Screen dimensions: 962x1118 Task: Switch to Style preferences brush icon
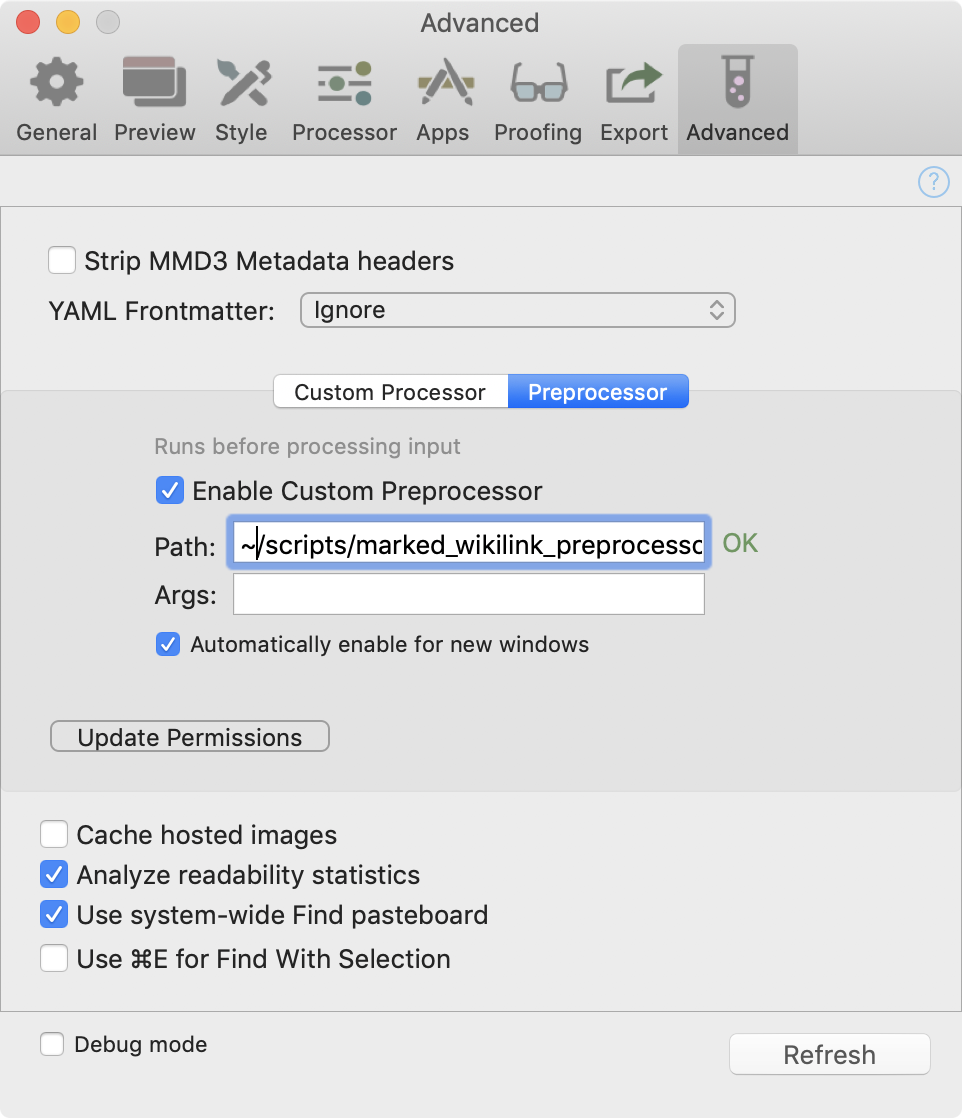pyautogui.click(x=242, y=100)
